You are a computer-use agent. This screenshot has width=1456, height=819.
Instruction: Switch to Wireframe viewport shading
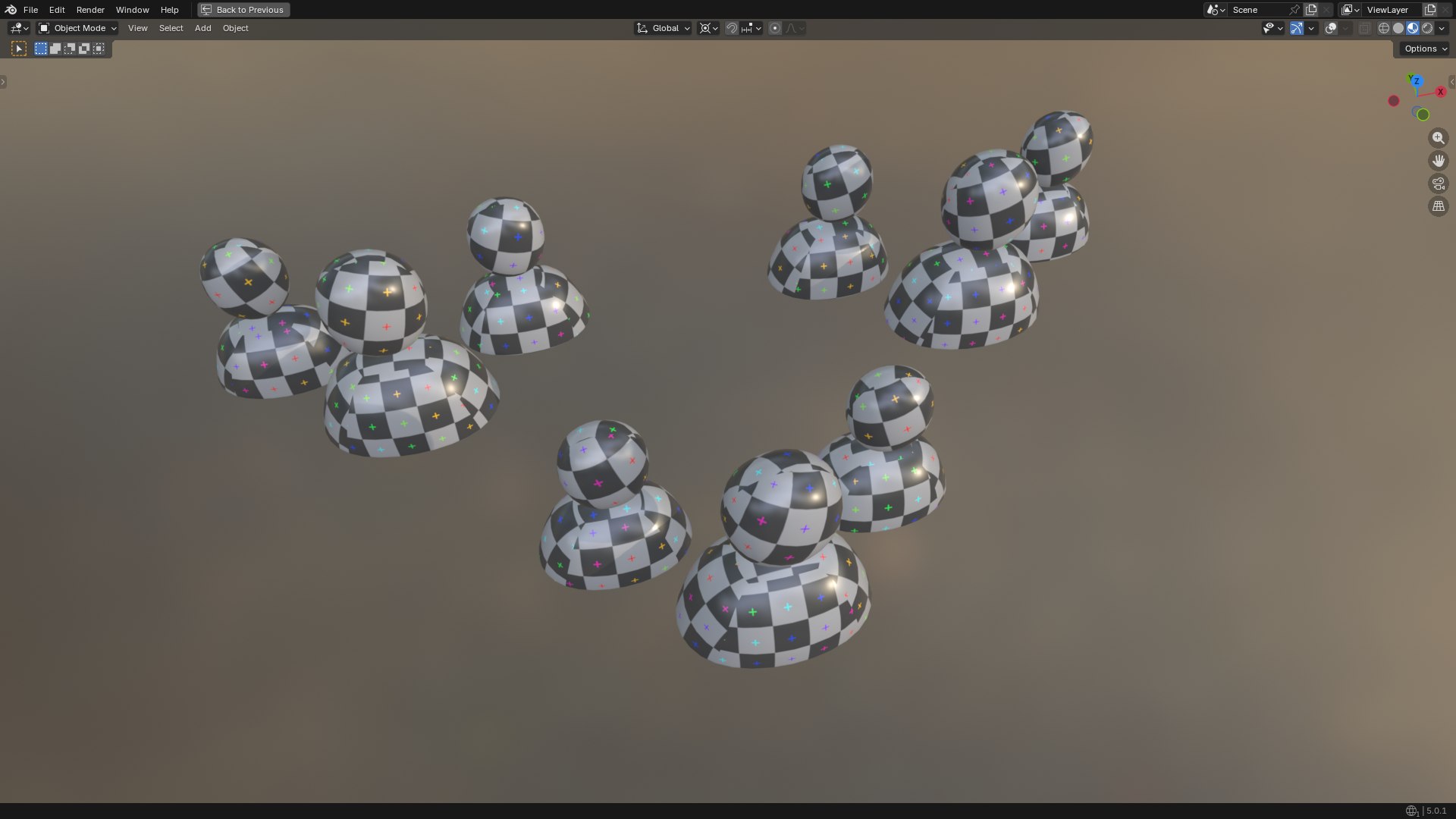point(1383,28)
